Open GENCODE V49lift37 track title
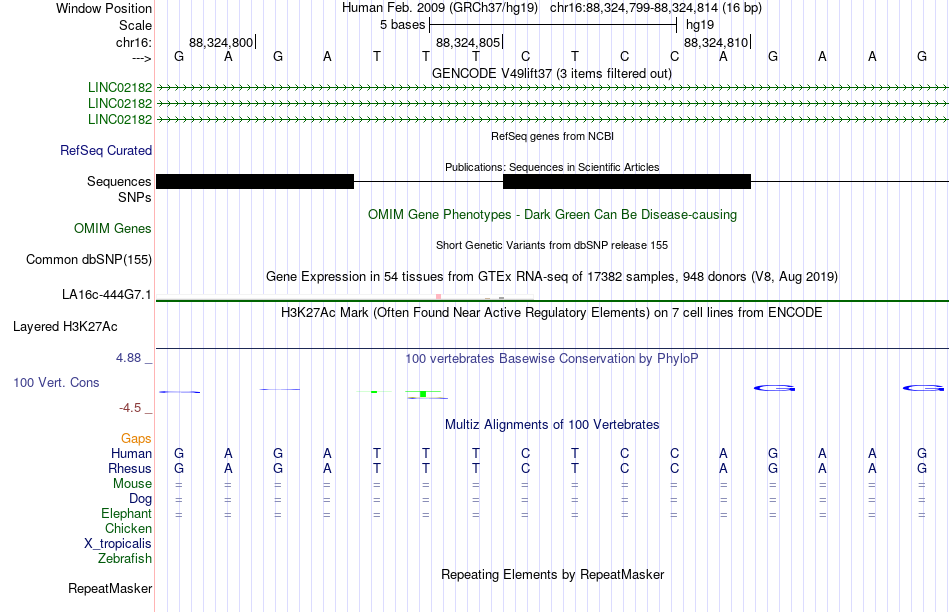 pyautogui.click(x=552, y=73)
